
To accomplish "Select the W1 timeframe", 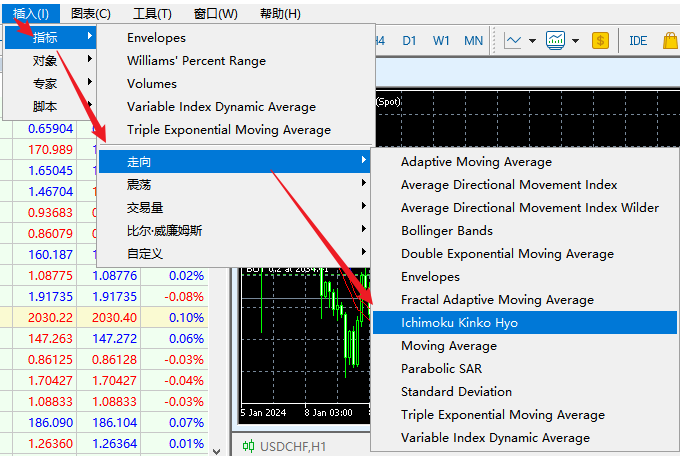I will point(441,41).
